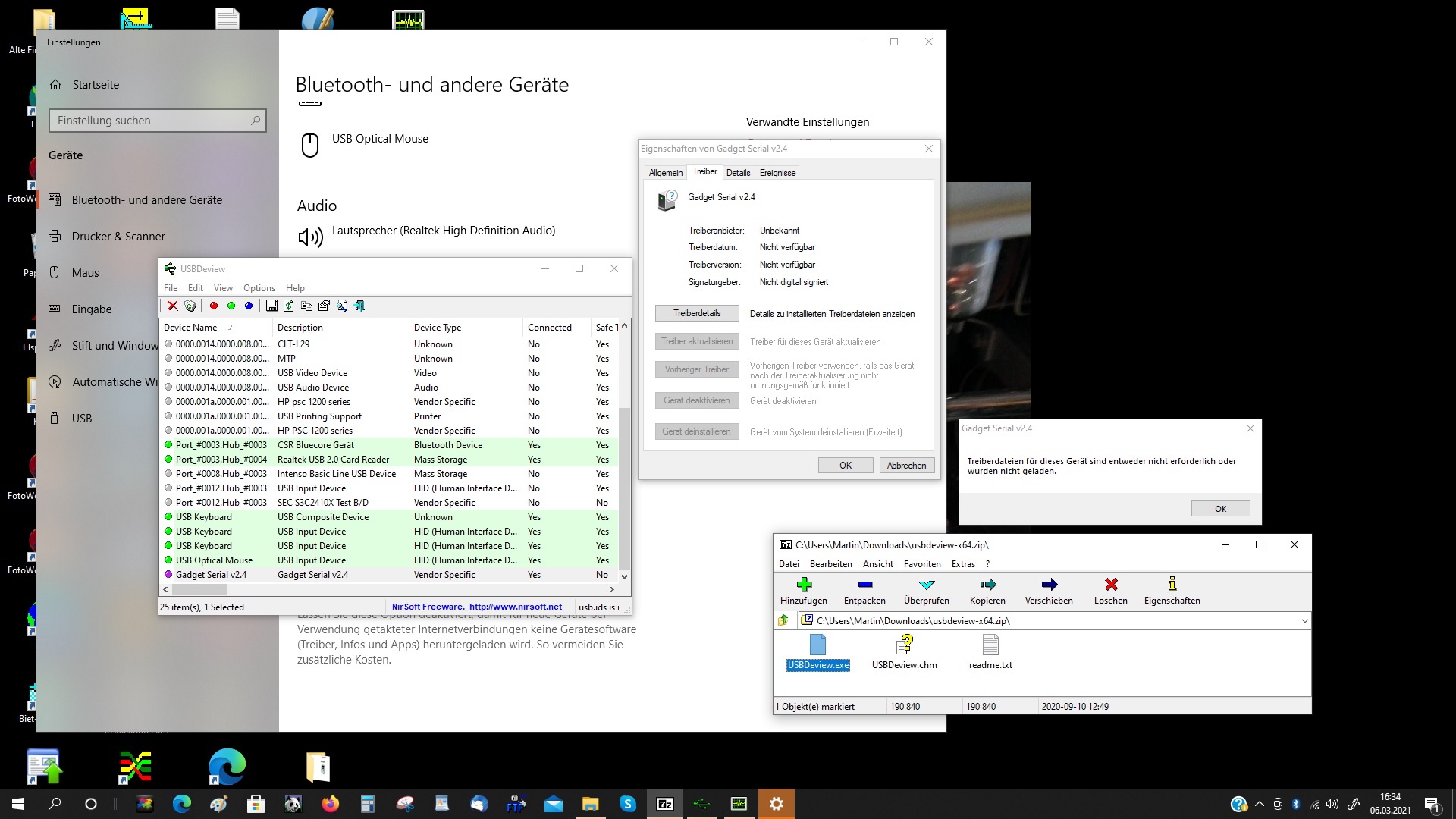Click the magnifier find icon in USBDeview toolbar
1456x819 pixels.
click(342, 306)
